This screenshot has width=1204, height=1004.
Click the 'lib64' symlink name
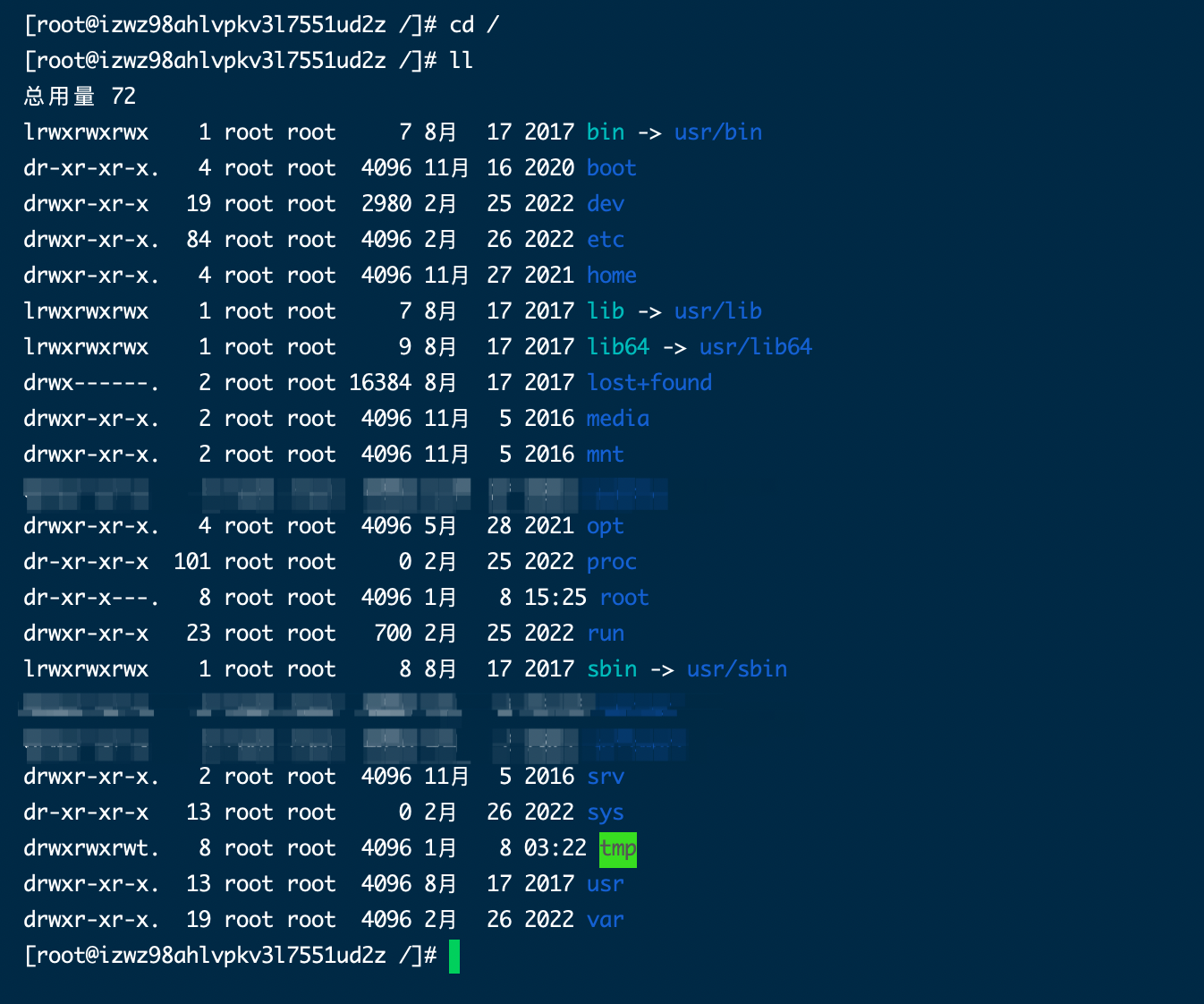tap(618, 347)
